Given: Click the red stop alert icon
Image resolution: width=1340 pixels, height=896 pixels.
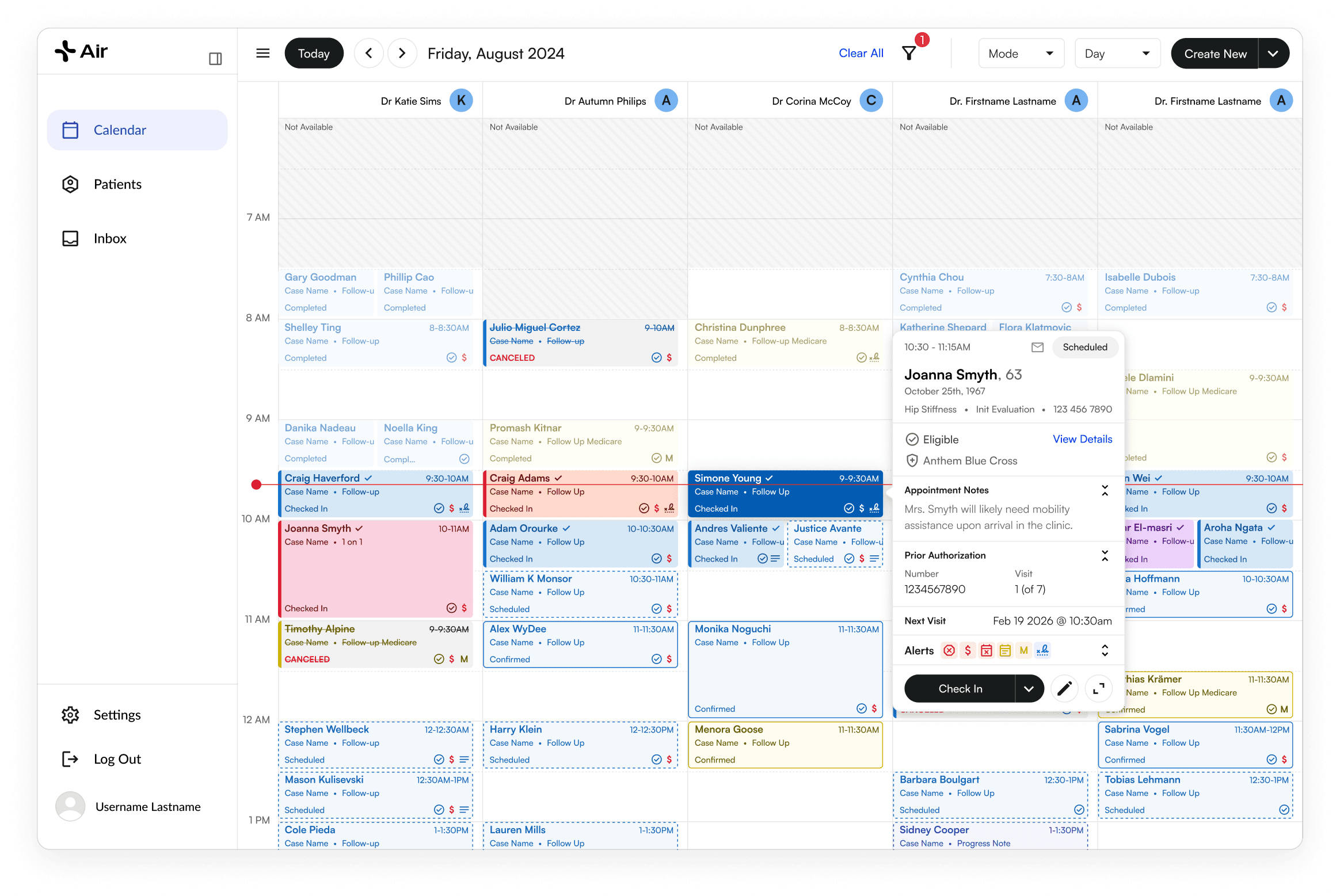Looking at the screenshot, I should pyautogui.click(x=949, y=650).
